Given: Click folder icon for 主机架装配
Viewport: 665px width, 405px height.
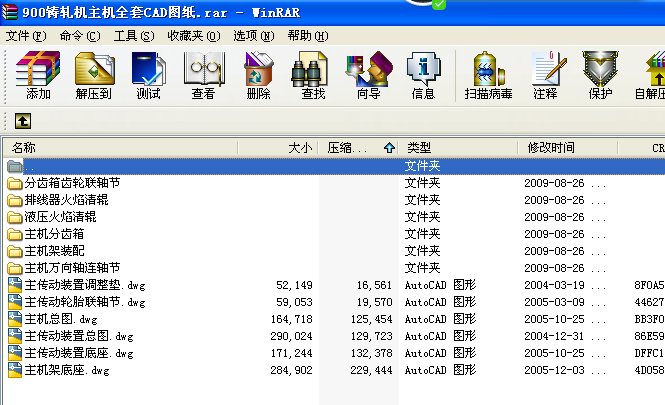Looking at the screenshot, I should point(15,251).
